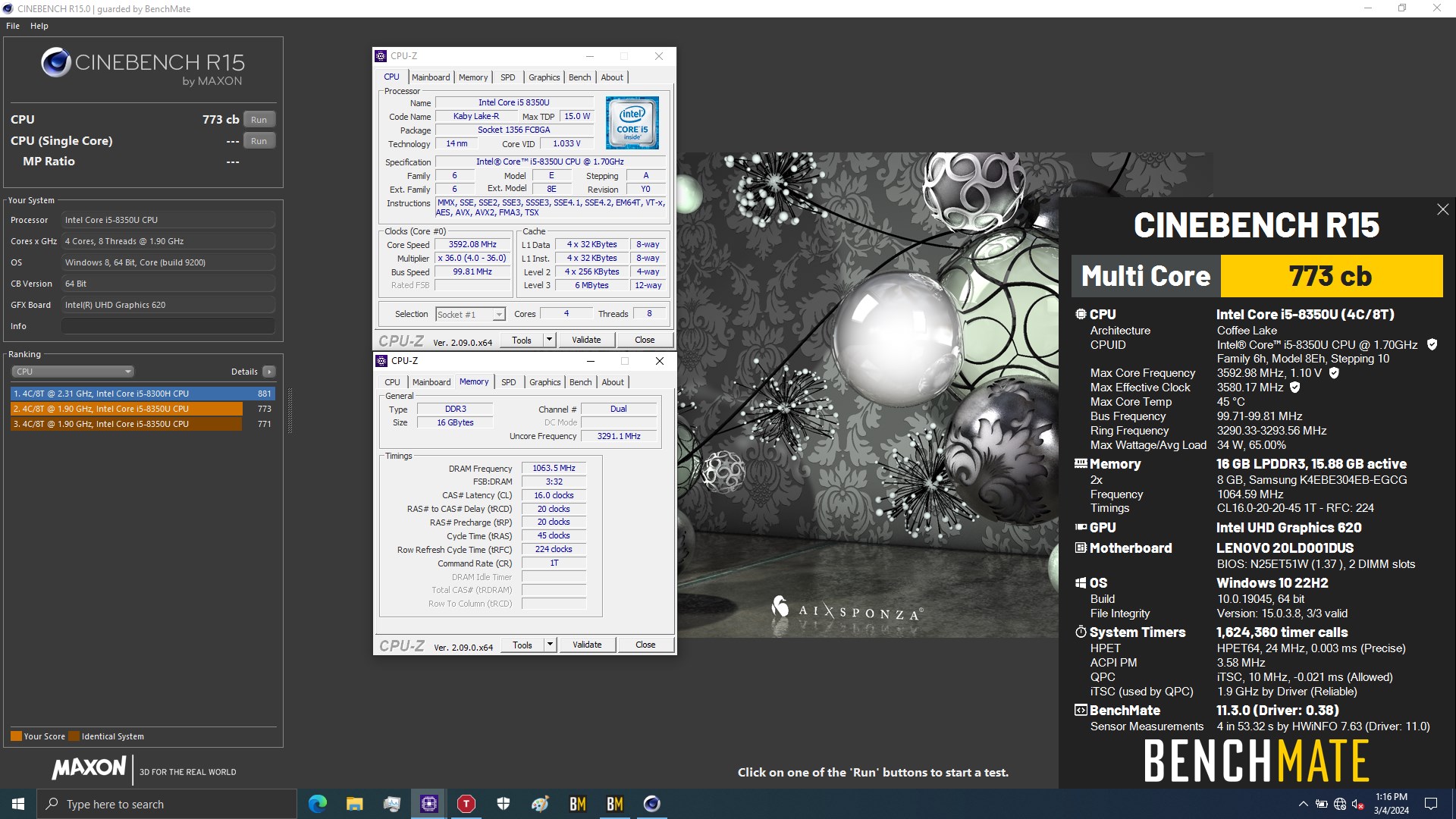Image resolution: width=1456 pixels, height=819 pixels.
Task: Open the first BenchMate taskbar icon
Action: click(x=578, y=804)
